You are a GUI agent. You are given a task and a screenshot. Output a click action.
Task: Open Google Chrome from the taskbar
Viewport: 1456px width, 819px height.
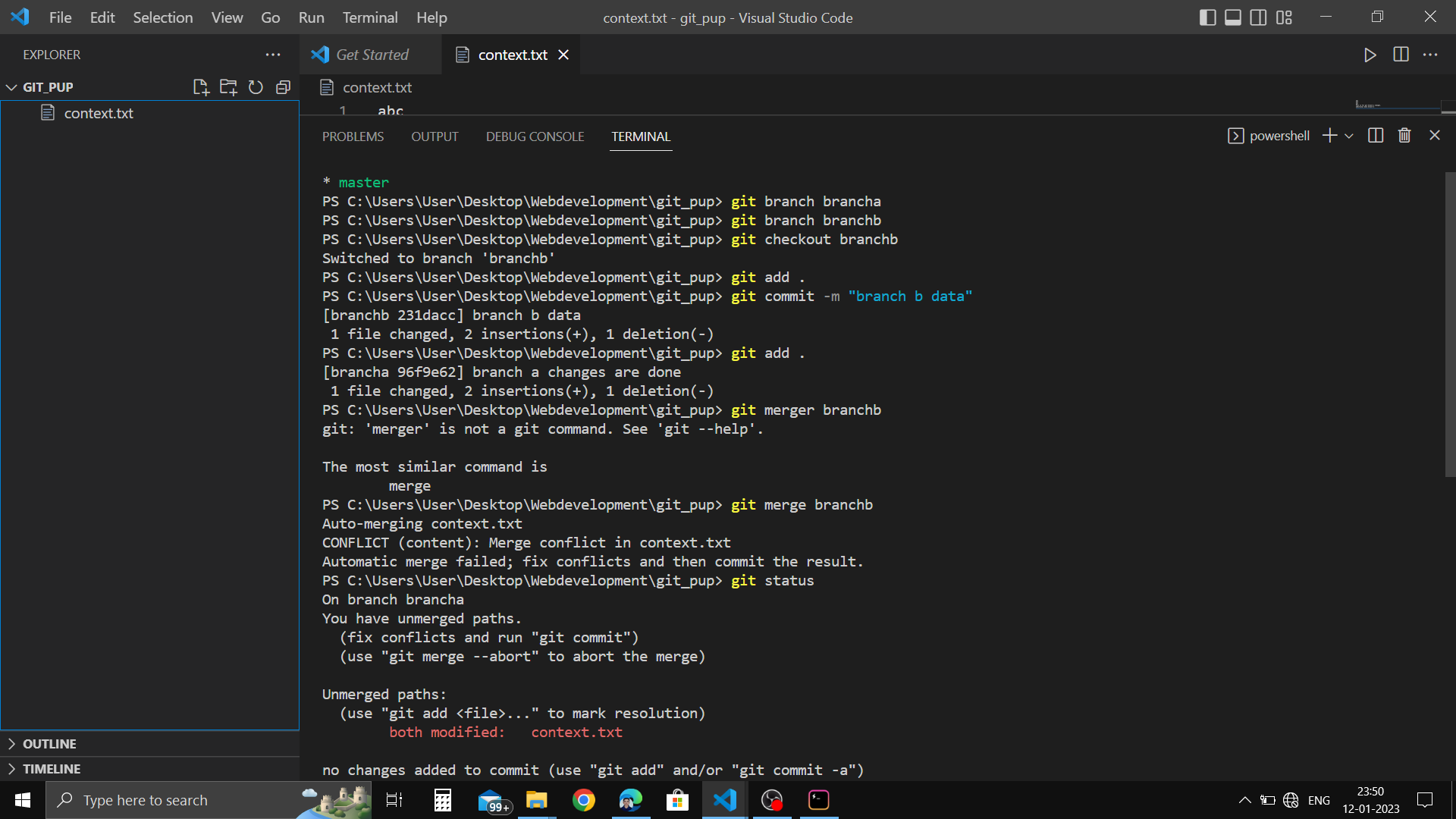coord(583,800)
